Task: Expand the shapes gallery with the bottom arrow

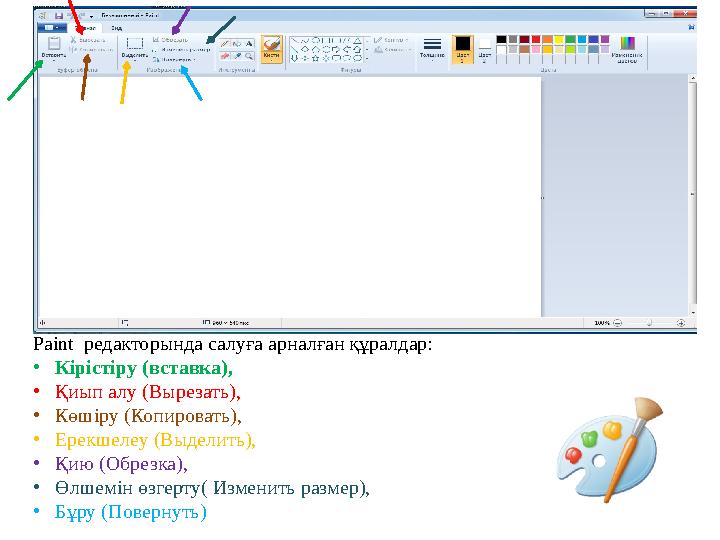Action: (x=366, y=58)
